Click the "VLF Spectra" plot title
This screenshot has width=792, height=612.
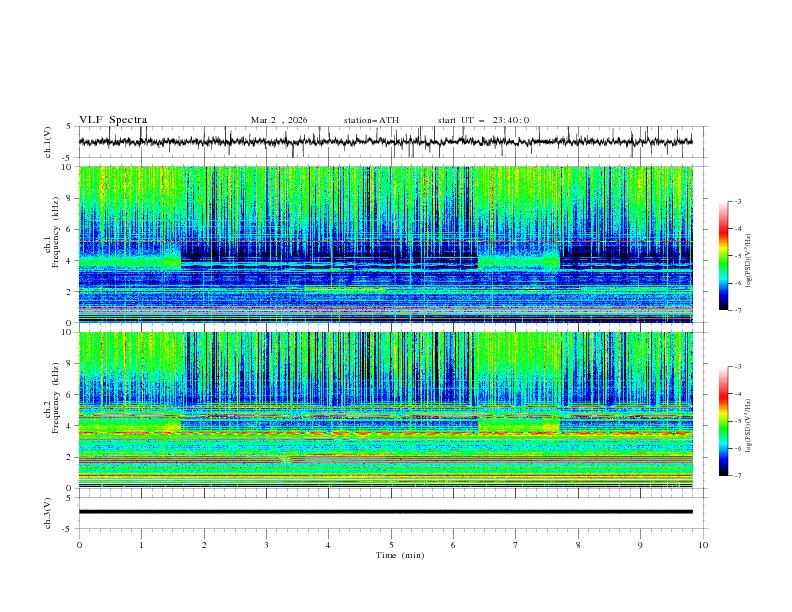(113, 120)
